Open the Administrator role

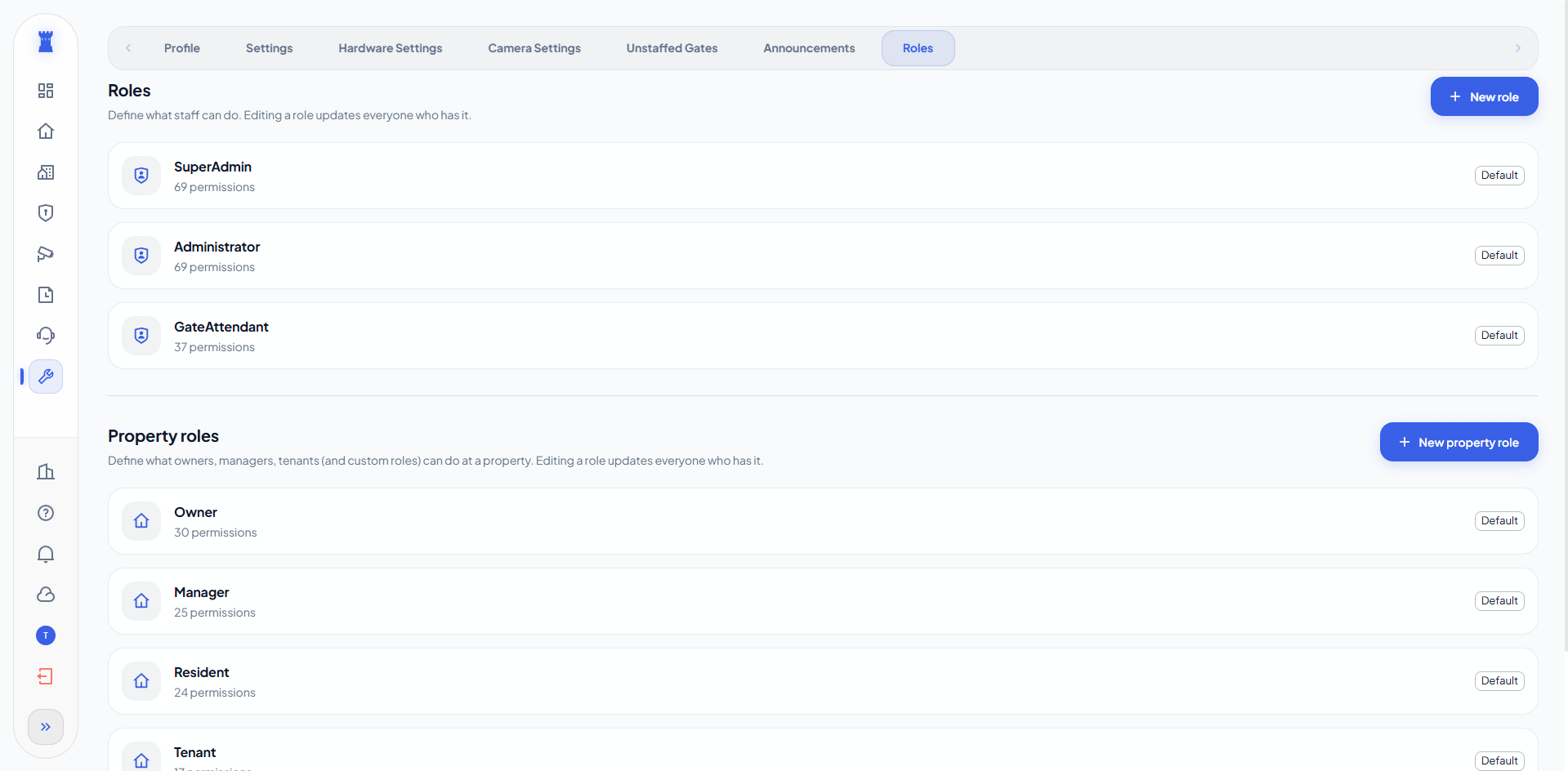click(x=823, y=256)
